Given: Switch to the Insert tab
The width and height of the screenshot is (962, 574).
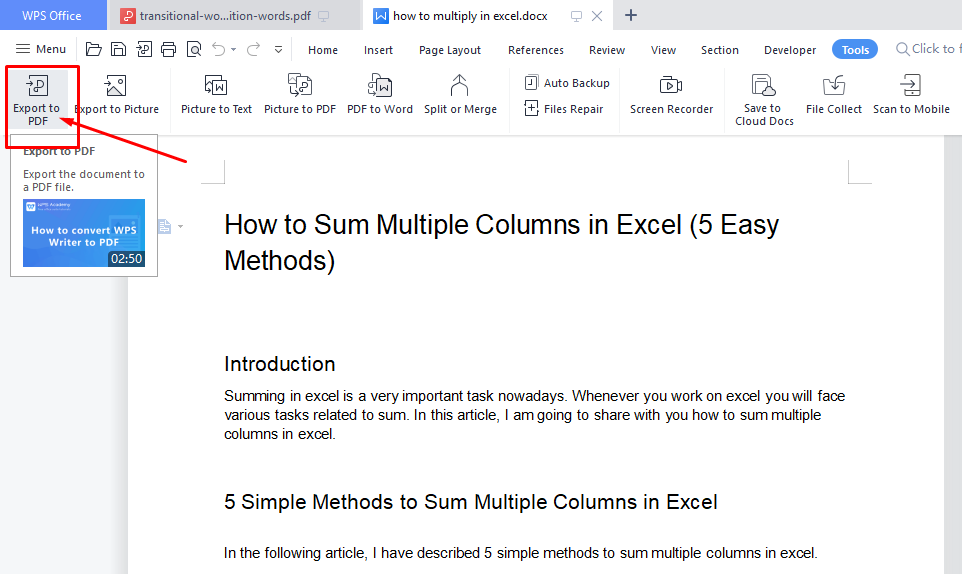Looking at the screenshot, I should click(x=378, y=50).
